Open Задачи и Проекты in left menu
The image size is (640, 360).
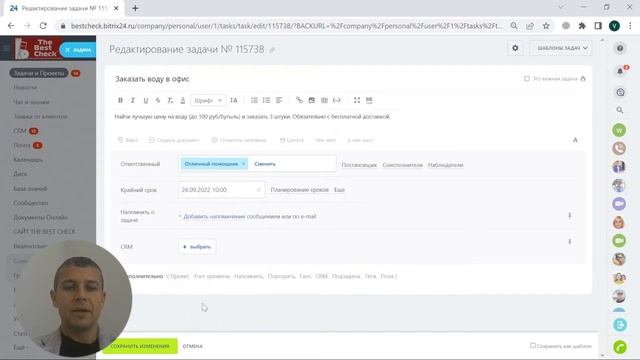pos(39,73)
